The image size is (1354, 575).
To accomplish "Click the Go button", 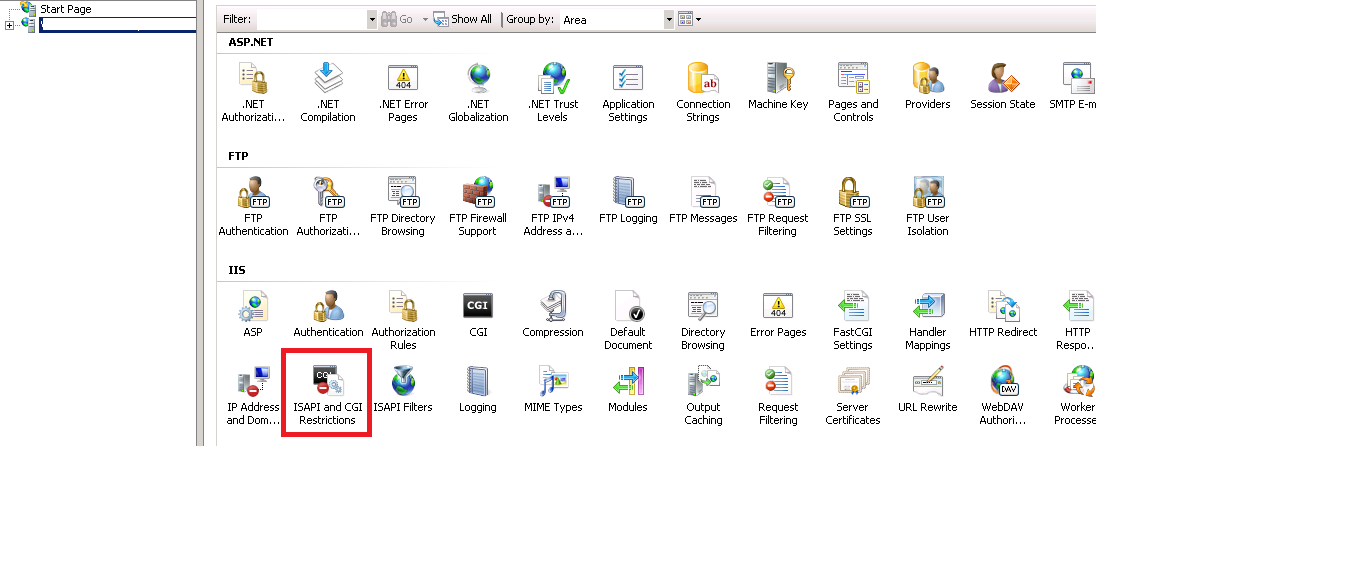I will [x=398, y=19].
